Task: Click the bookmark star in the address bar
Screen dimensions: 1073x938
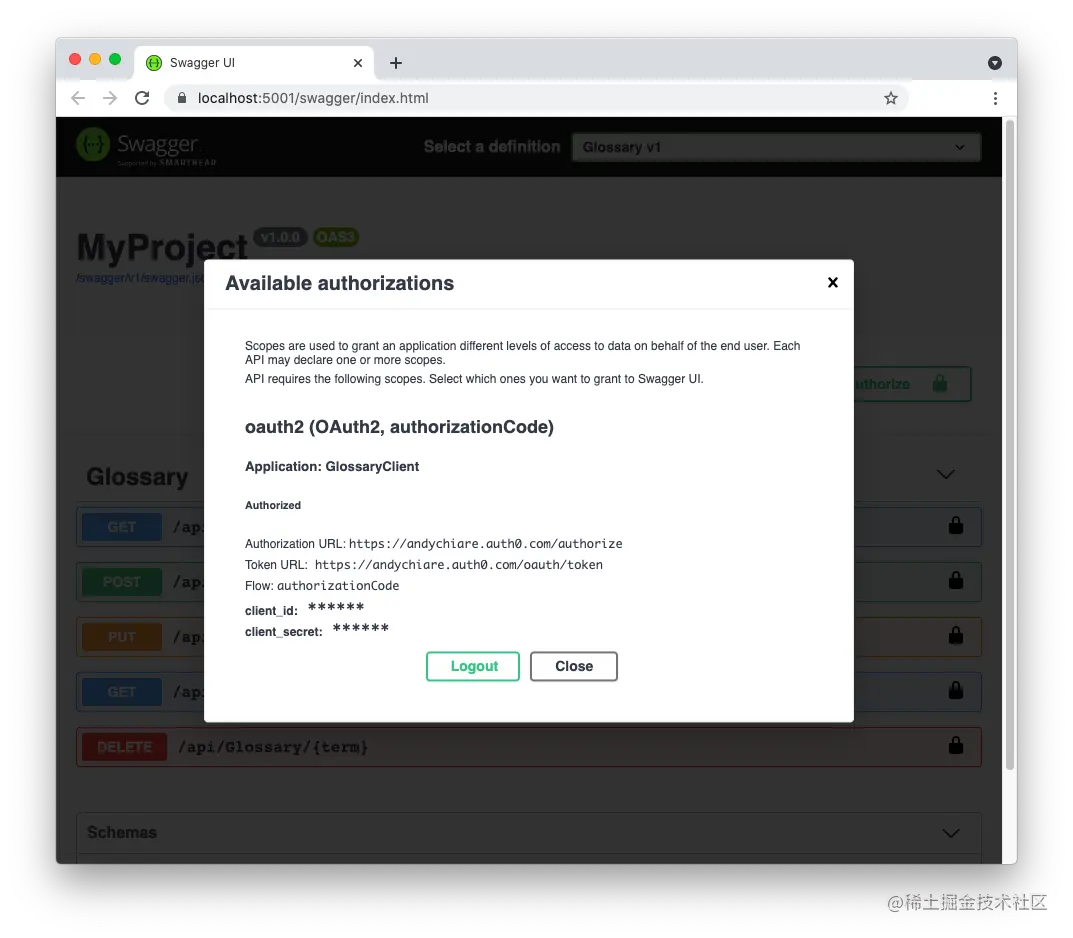Action: click(x=890, y=98)
